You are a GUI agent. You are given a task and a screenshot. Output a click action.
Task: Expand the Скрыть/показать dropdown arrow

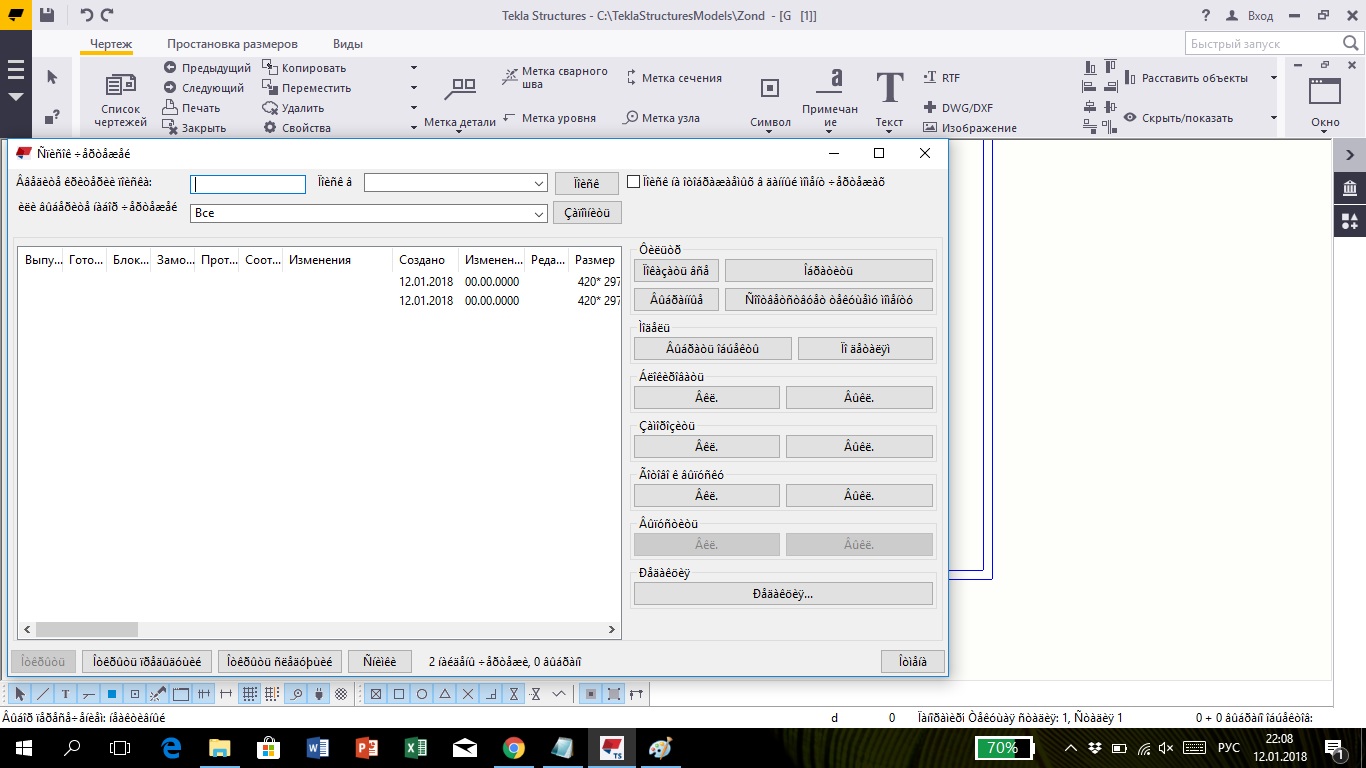coord(1273,118)
